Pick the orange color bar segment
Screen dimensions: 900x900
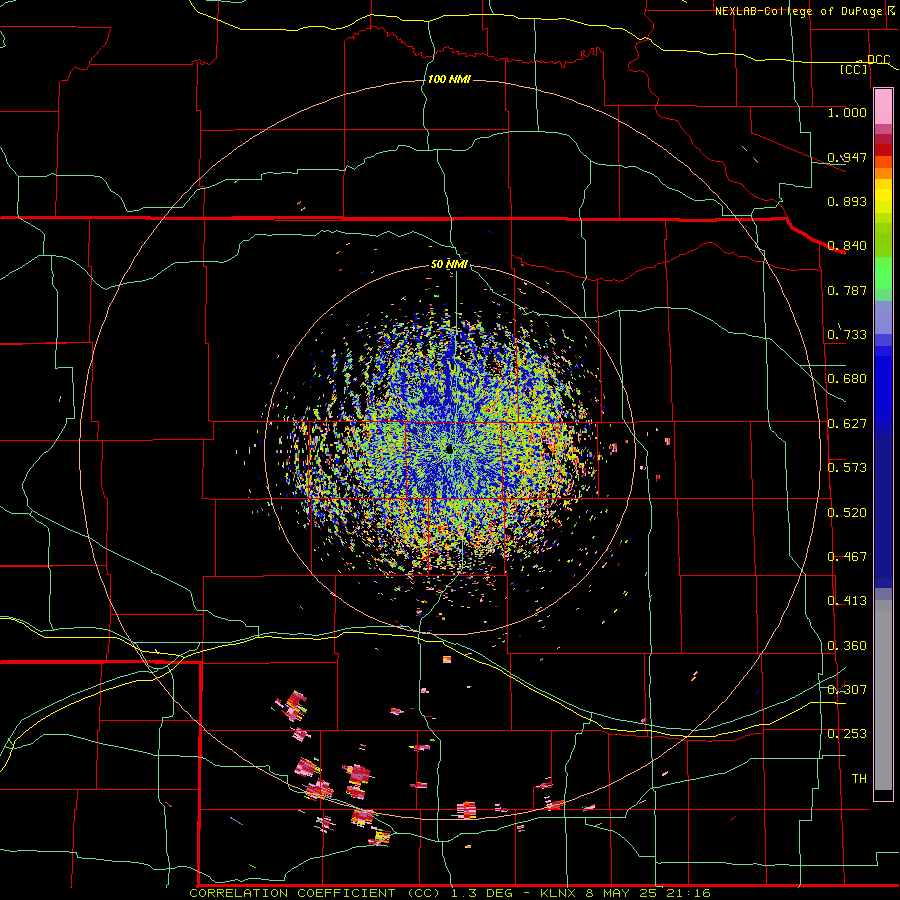click(x=883, y=173)
